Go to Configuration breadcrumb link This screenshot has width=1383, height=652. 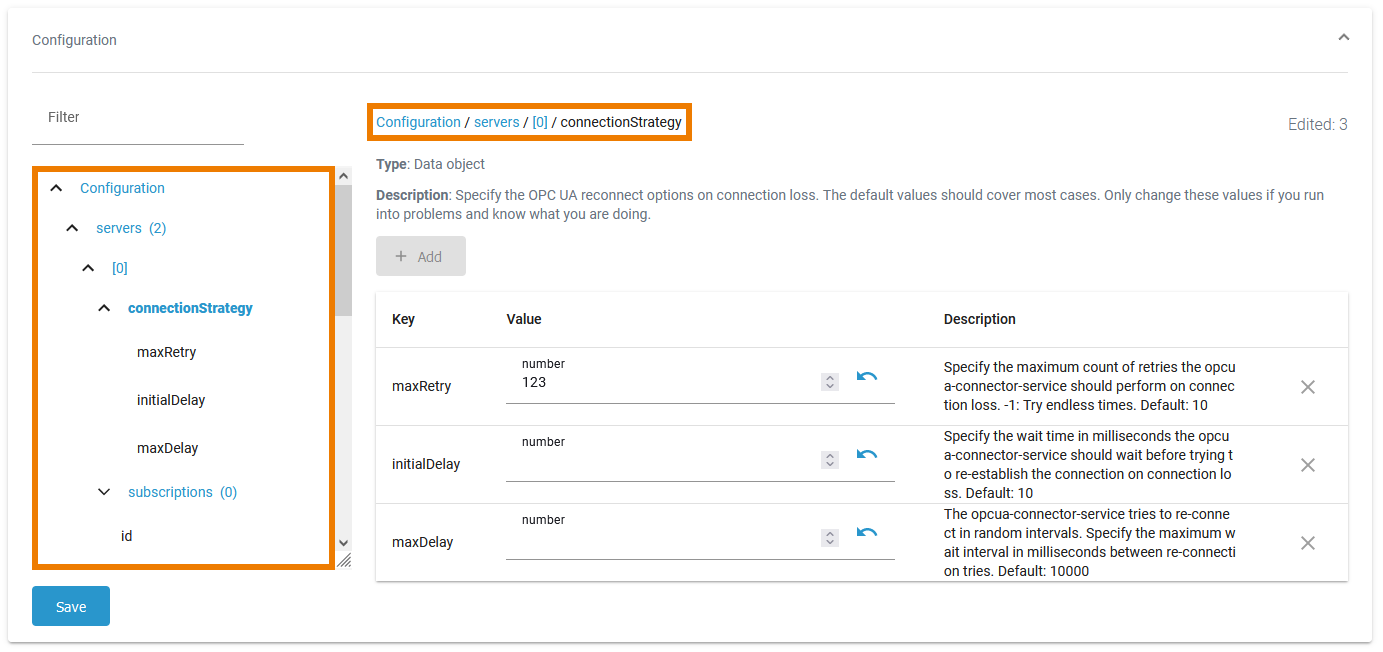(x=418, y=122)
